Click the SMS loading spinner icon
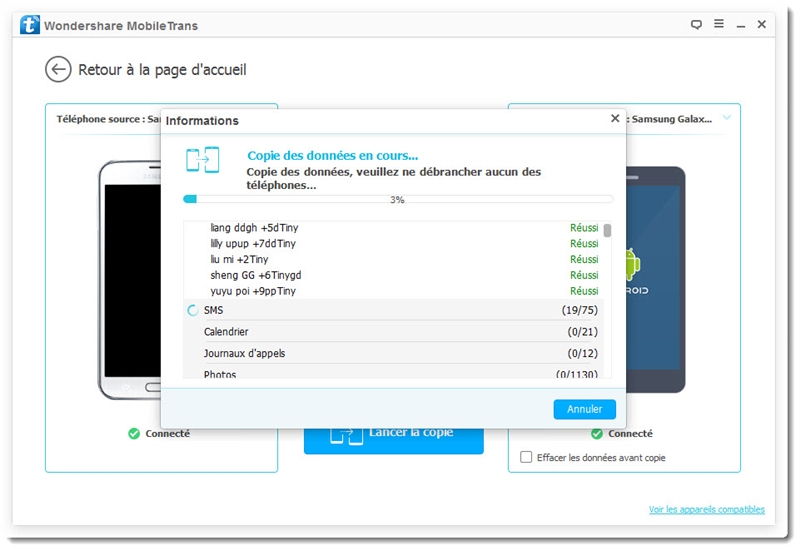The height and width of the screenshot is (550, 800). pos(193,310)
